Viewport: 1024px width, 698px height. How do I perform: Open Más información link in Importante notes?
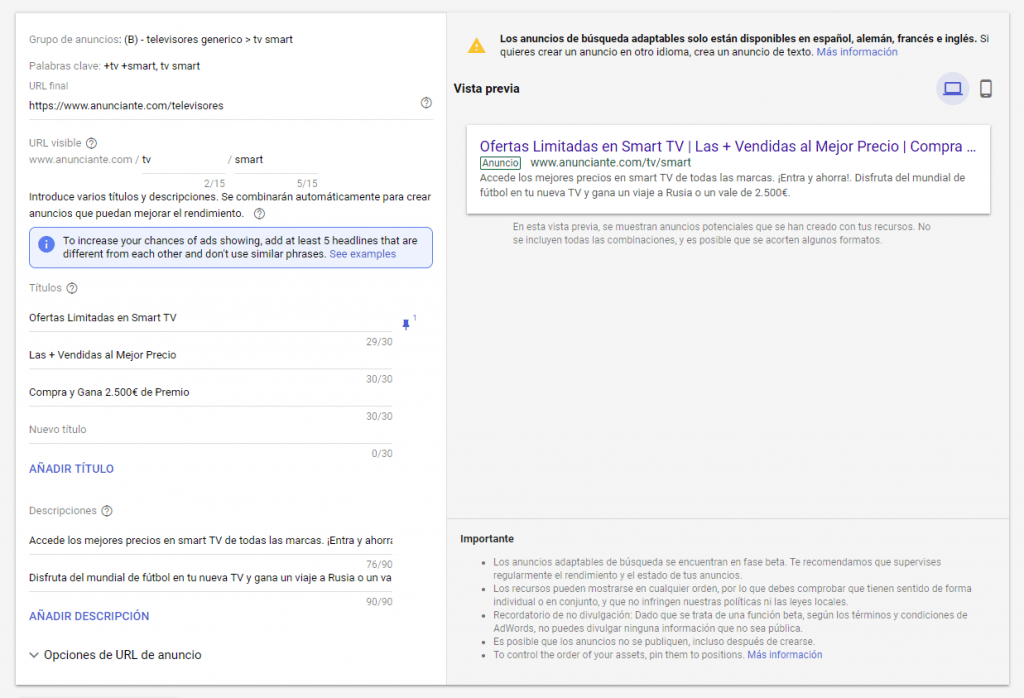click(784, 655)
